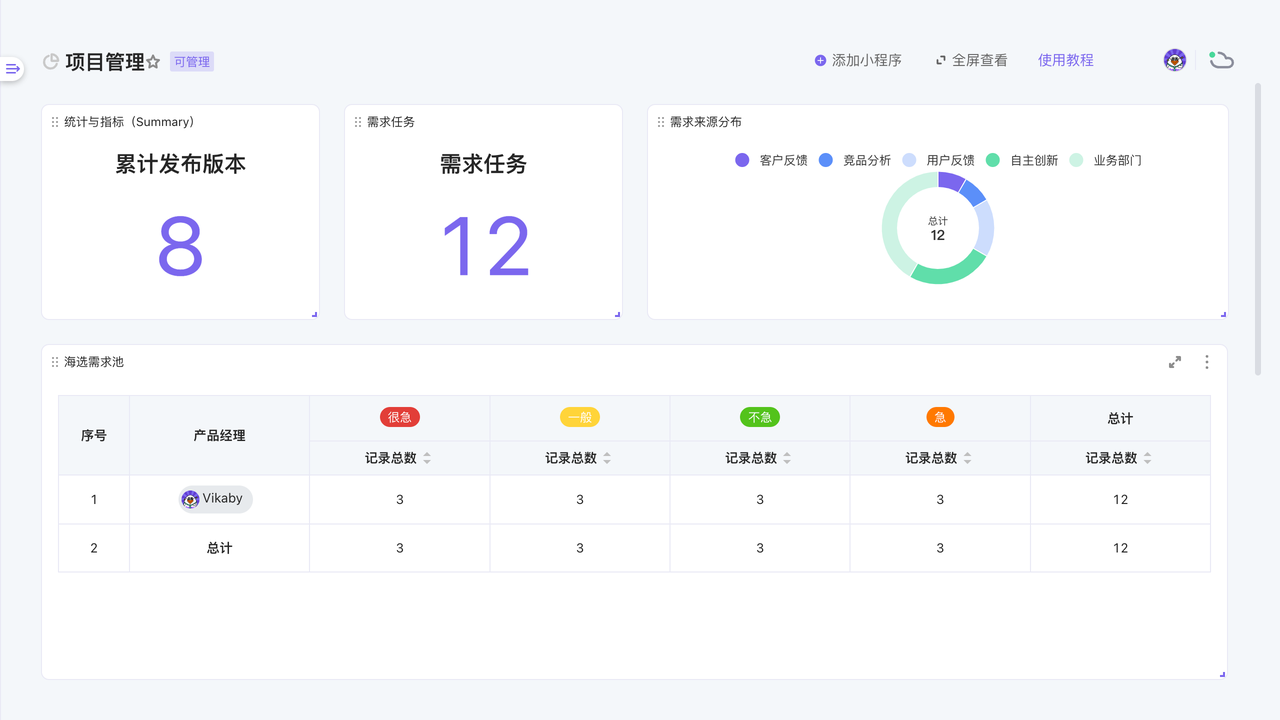Click the large number 12 under 需求任务
Viewport: 1280px width, 720px height.
pyautogui.click(x=485, y=247)
